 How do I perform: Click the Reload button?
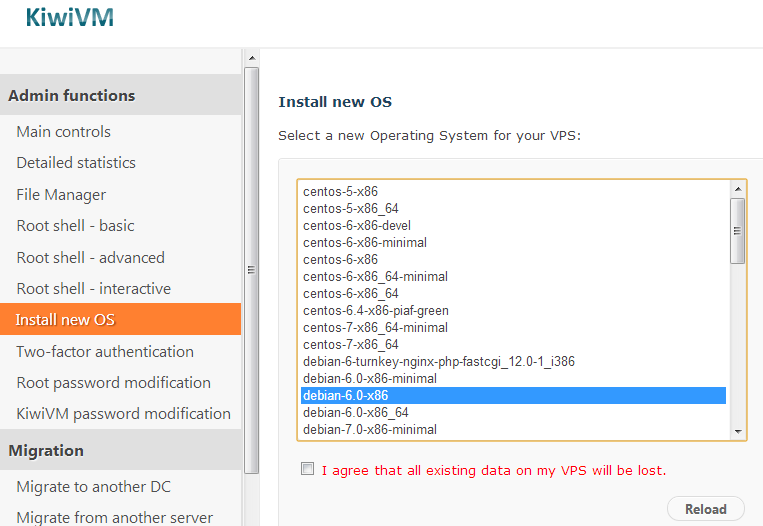click(x=706, y=509)
